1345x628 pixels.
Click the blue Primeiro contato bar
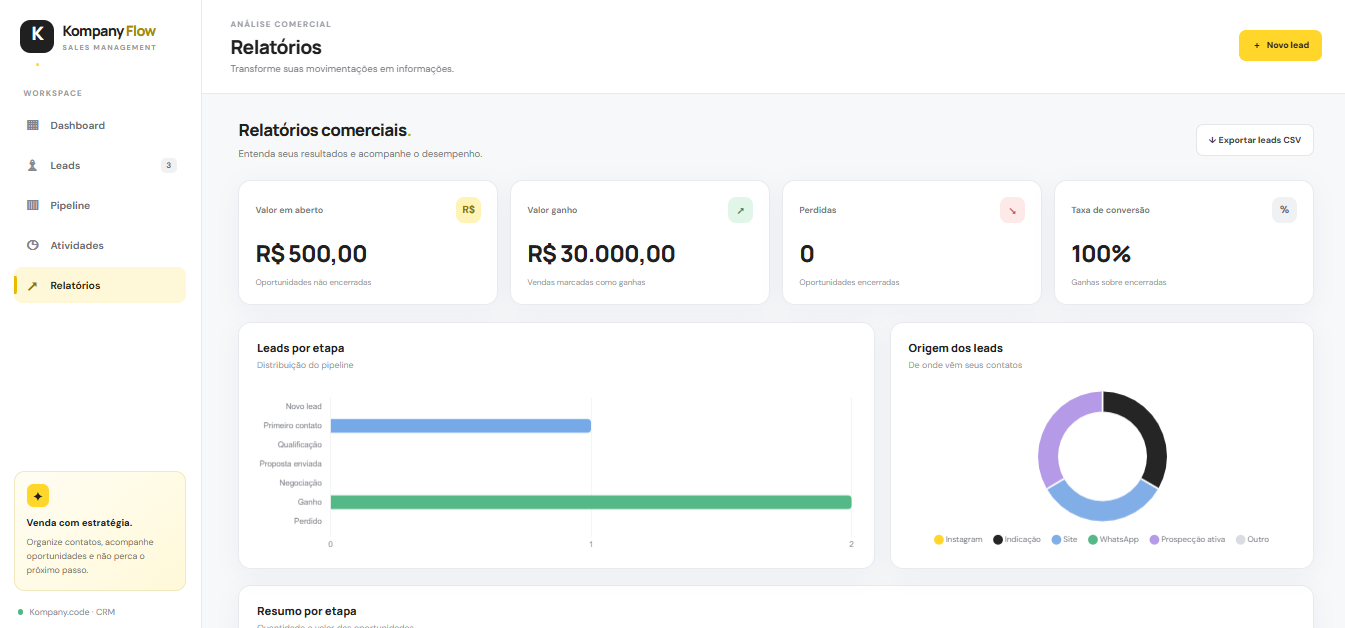click(461, 426)
